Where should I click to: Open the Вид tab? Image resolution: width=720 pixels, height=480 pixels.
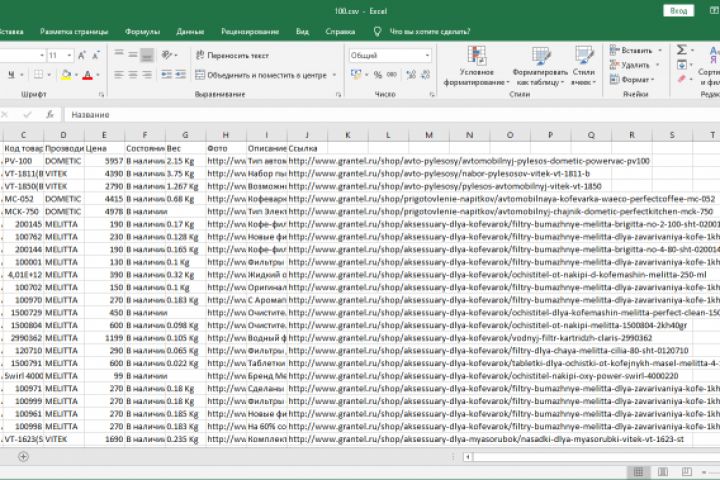[302, 32]
